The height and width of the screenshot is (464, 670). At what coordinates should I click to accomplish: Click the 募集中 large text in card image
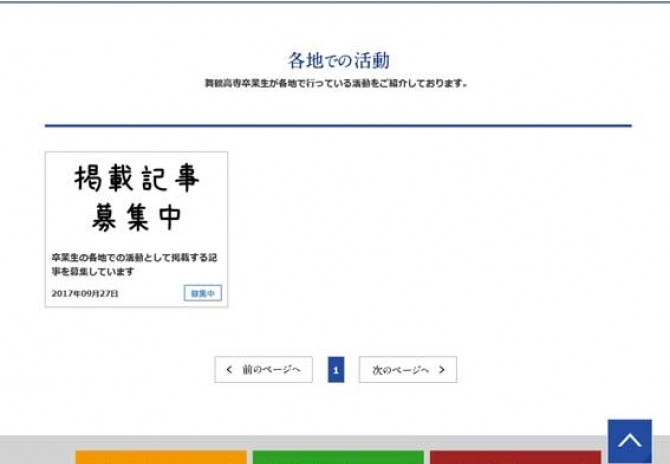[x=137, y=216]
